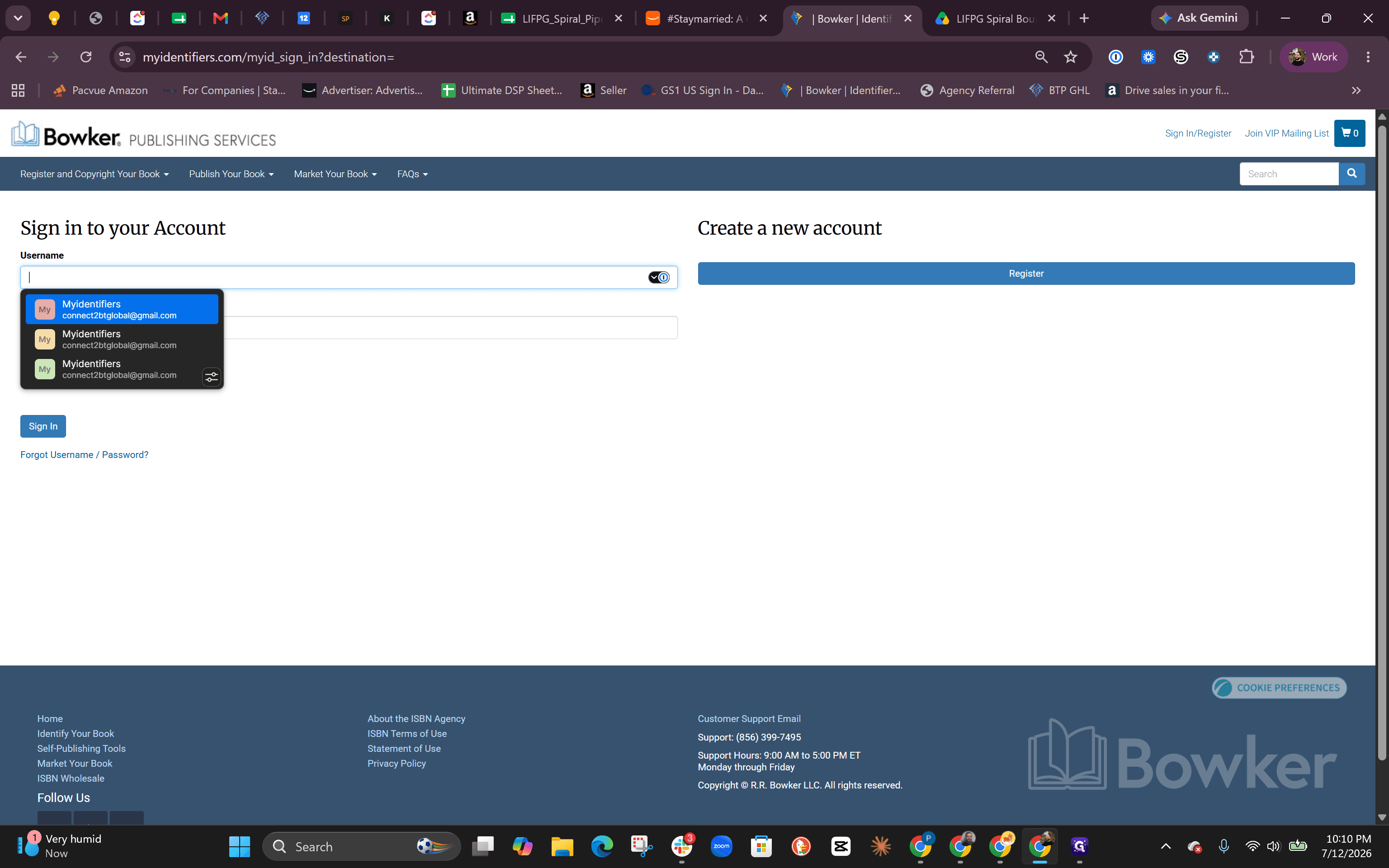Image resolution: width=1389 pixels, height=868 pixels.
Task: Open the Amazon pinned tab
Action: click(x=470, y=19)
